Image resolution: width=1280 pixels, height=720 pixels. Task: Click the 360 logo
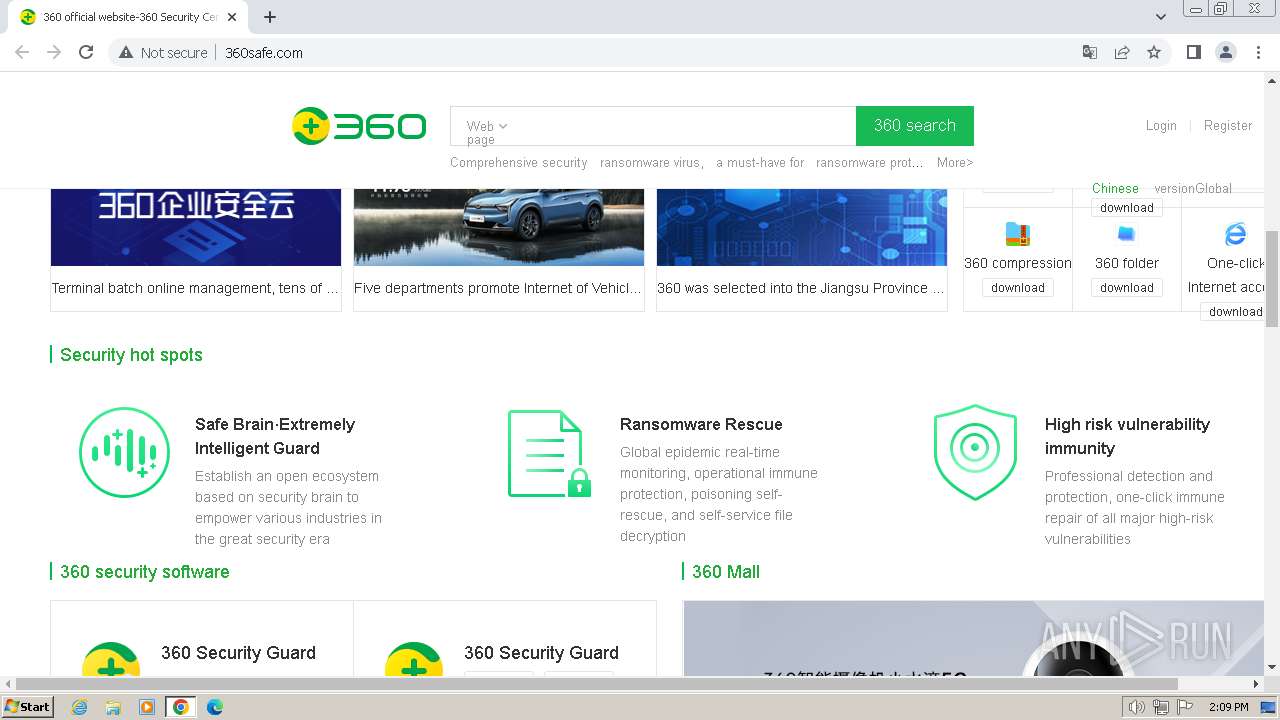[x=358, y=126]
